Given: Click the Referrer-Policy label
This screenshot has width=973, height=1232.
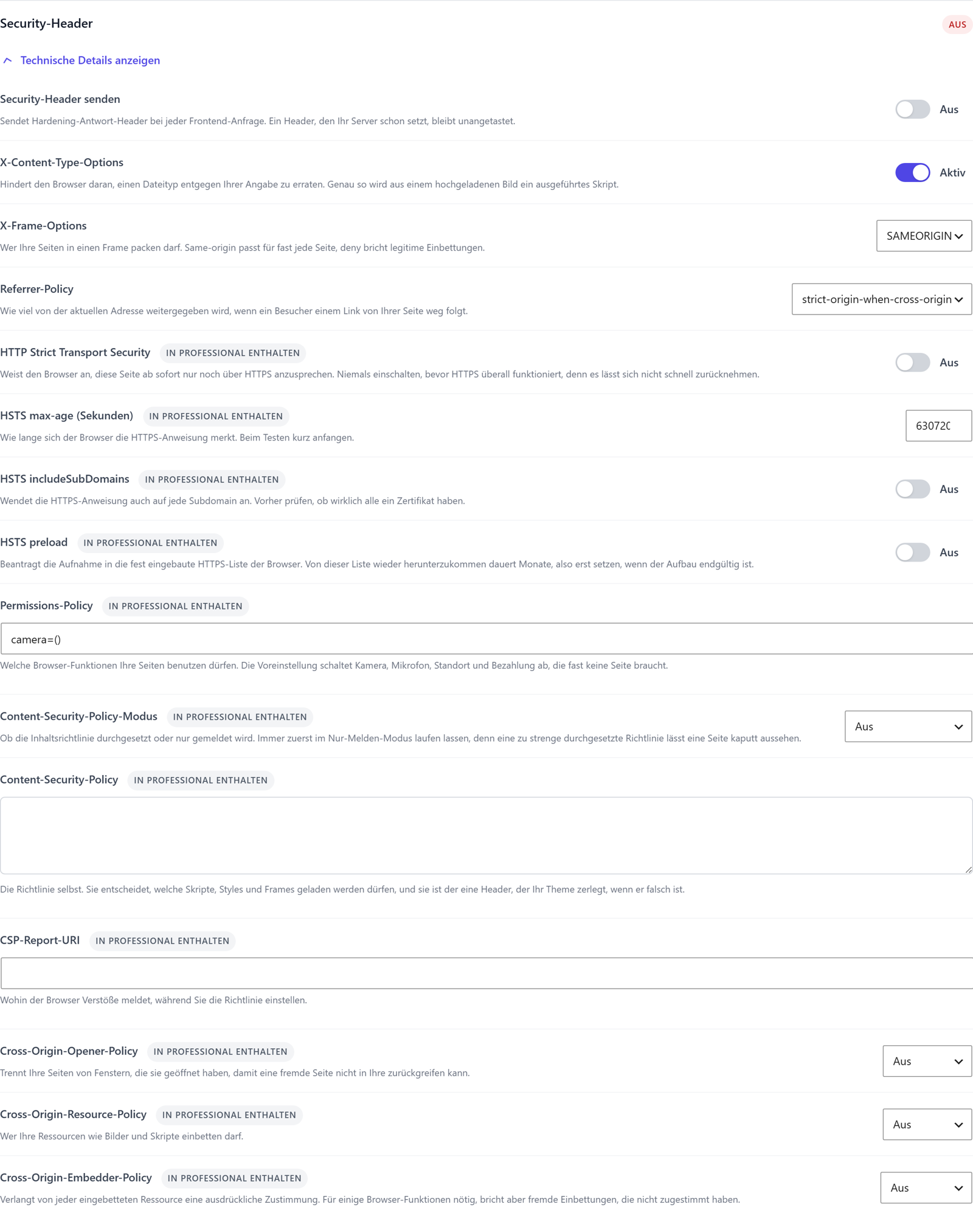Looking at the screenshot, I should (36, 289).
